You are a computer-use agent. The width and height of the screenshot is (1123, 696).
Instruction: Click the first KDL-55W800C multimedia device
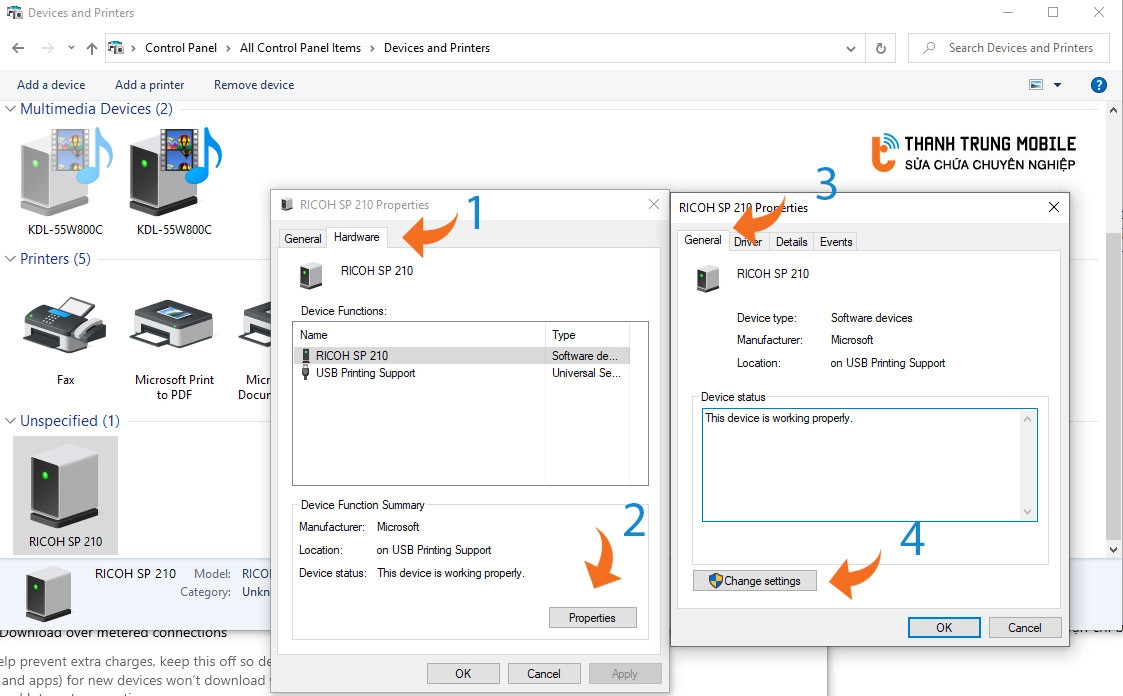[65, 175]
